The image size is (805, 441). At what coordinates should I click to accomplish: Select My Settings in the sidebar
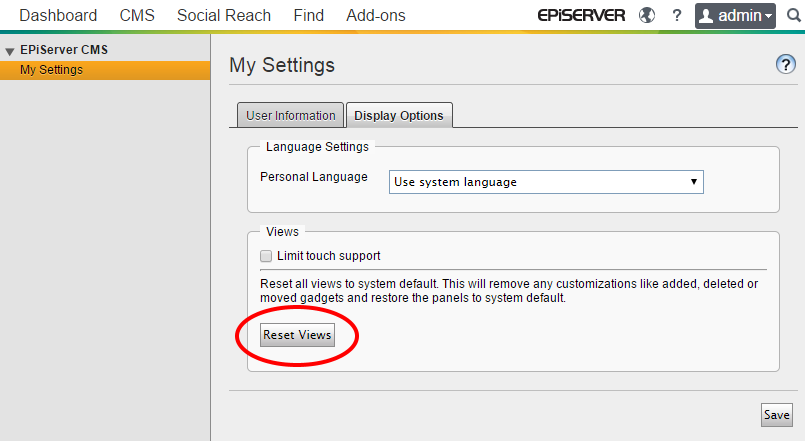click(51, 70)
